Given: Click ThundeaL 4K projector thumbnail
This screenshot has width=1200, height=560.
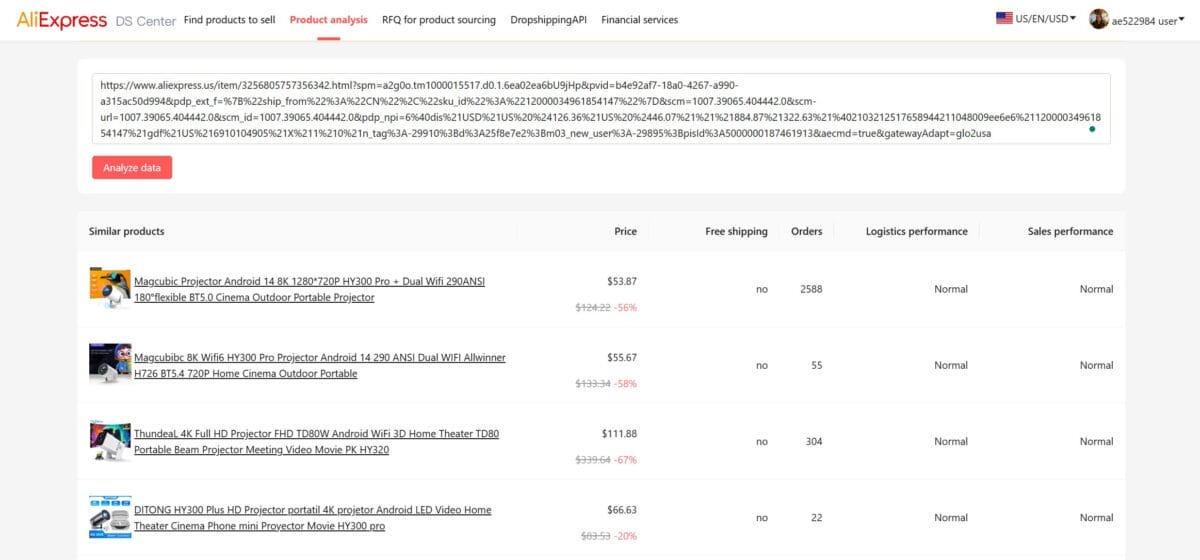Looking at the screenshot, I should 109,441.
